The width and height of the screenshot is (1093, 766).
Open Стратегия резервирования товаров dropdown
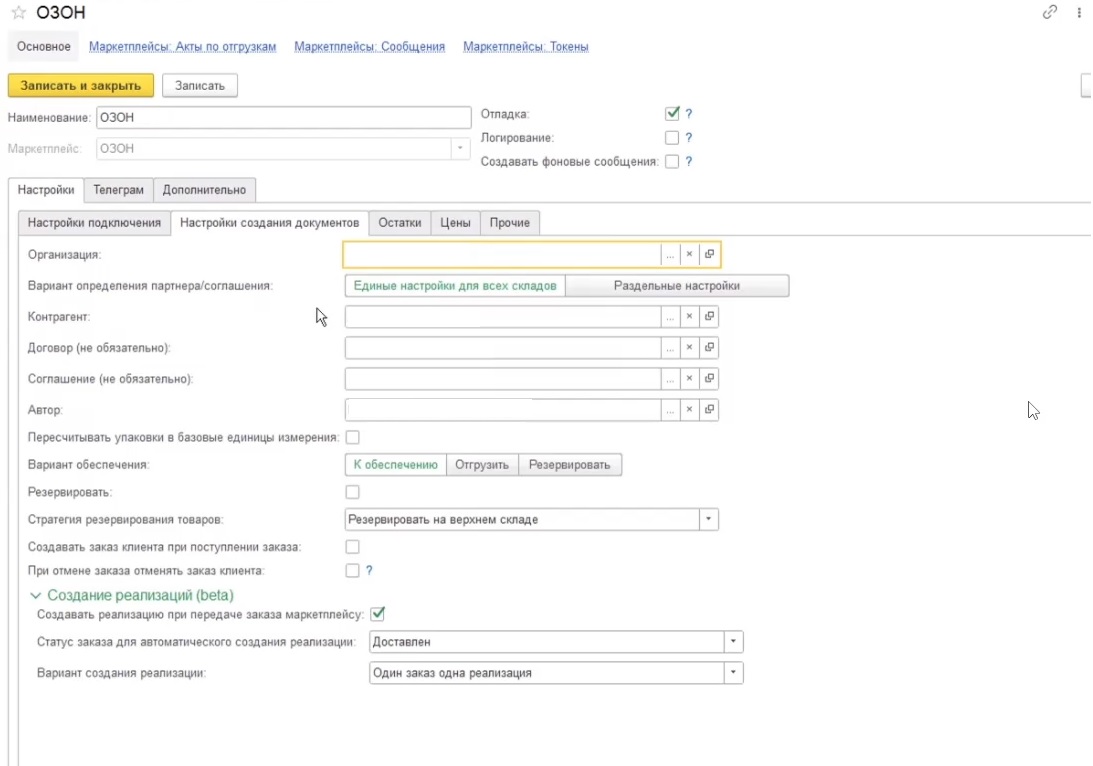click(708, 519)
